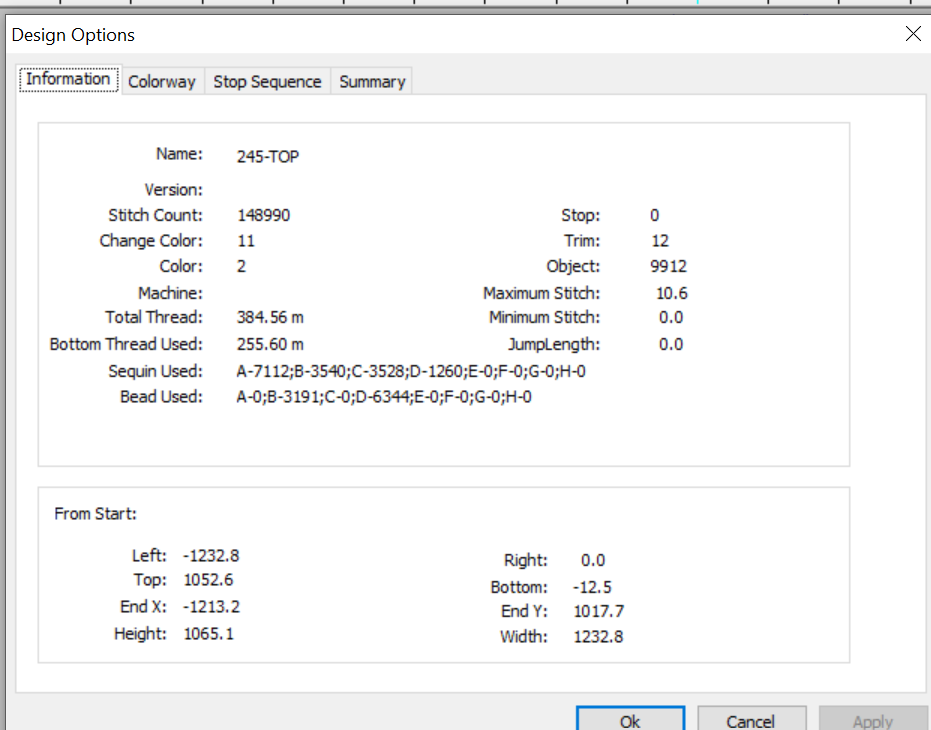Select the design name 245-TOP
The image size is (931, 730).
coord(268,156)
